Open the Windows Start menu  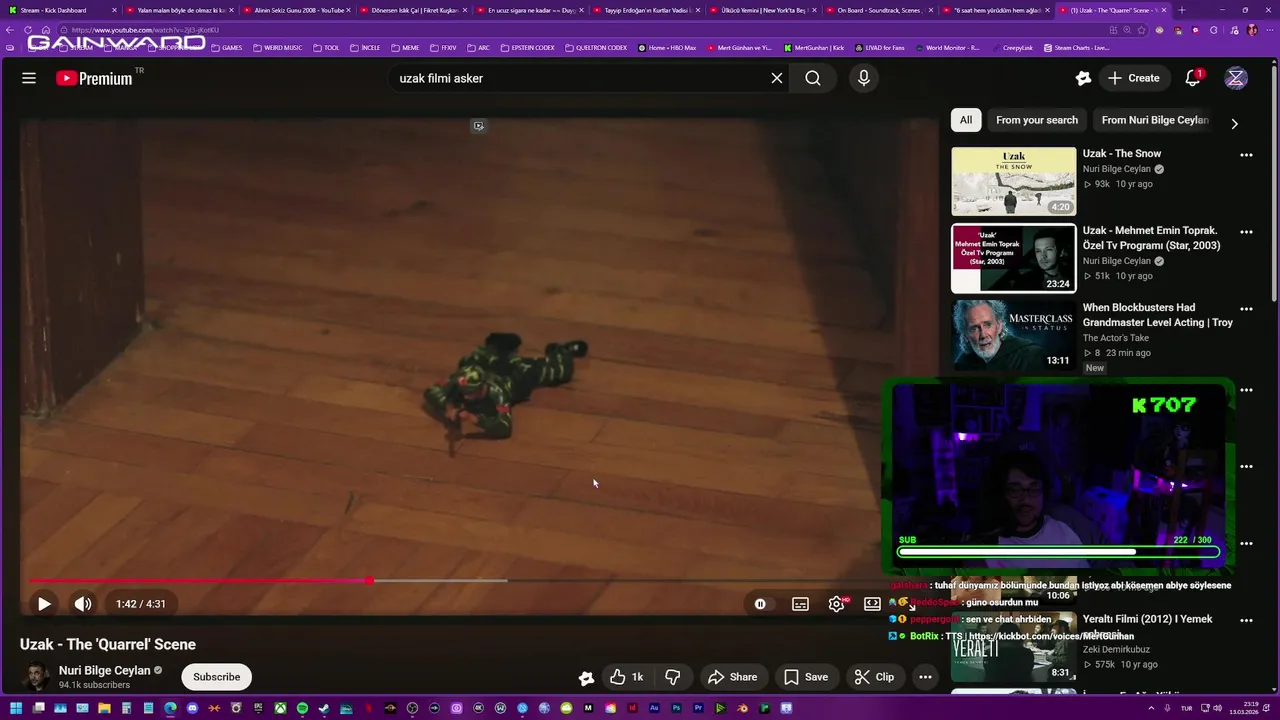[x=16, y=708]
